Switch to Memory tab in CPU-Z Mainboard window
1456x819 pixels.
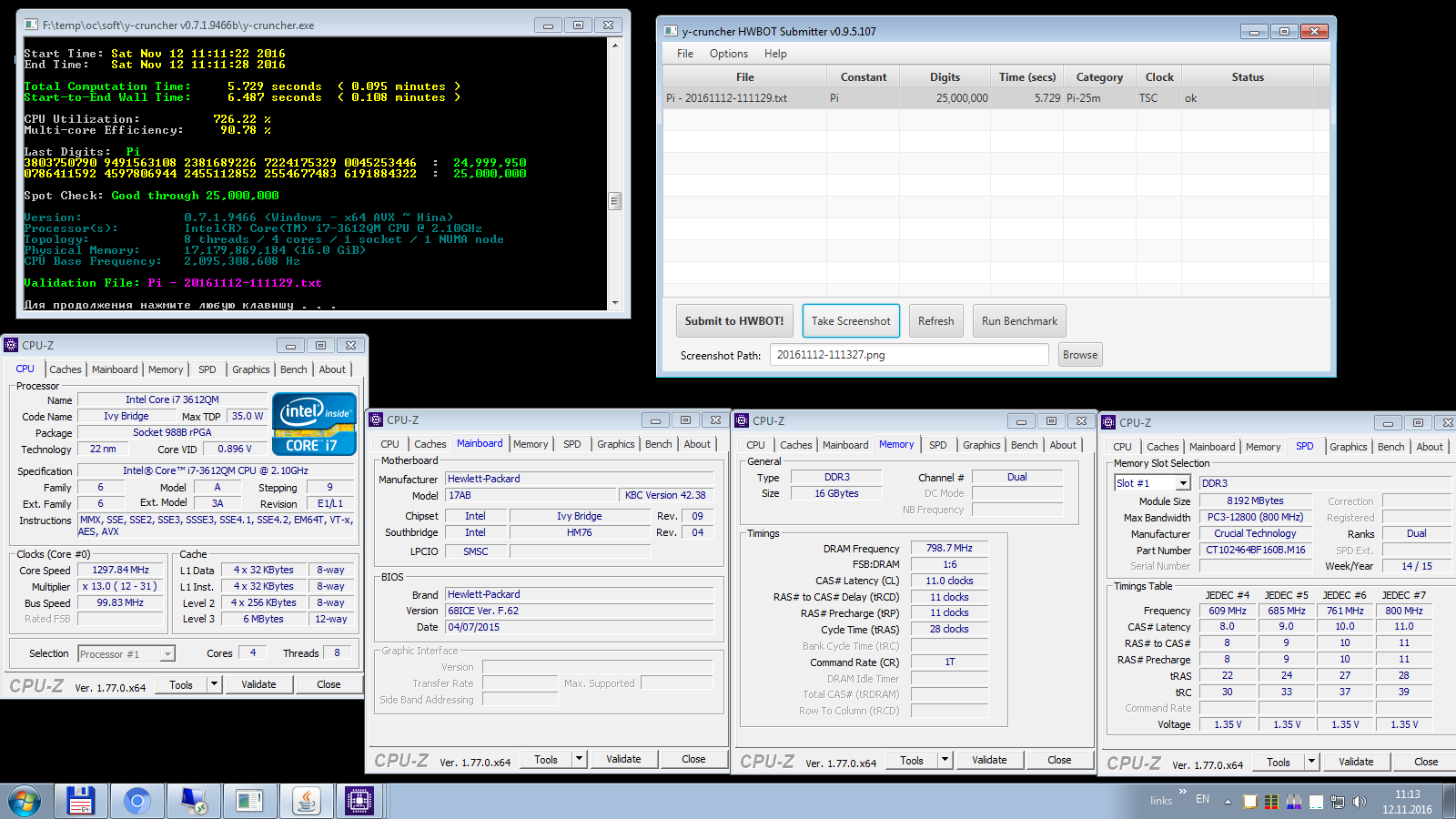531,444
